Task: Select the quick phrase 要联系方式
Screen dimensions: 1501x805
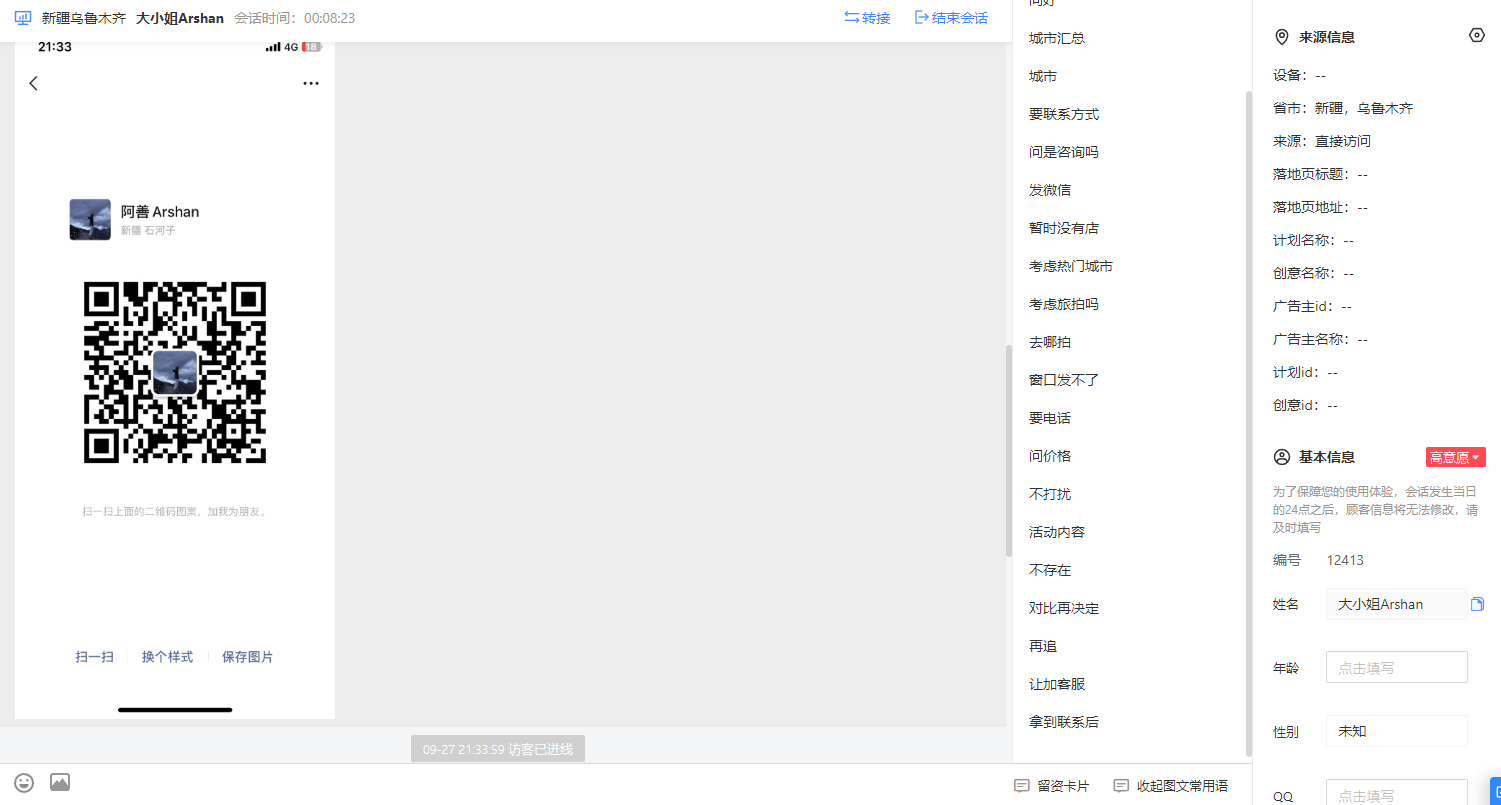Action: [1064, 114]
